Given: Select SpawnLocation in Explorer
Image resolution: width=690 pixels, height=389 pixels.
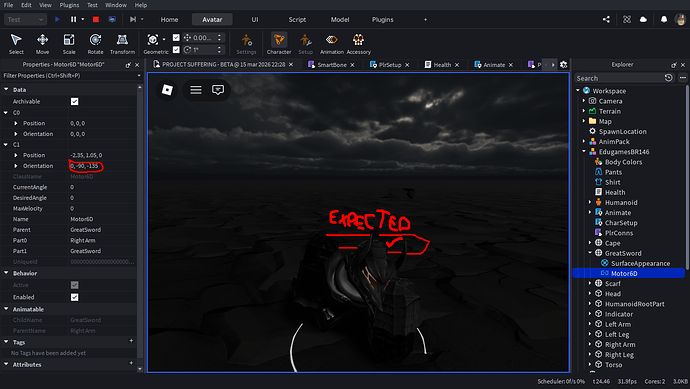Looking at the screenshot, I should coord(622,131).
